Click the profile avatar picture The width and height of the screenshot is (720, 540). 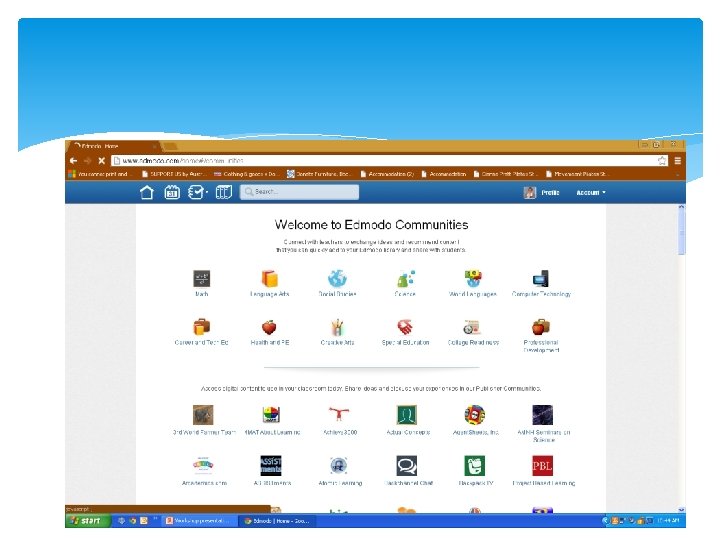(530, 192)
